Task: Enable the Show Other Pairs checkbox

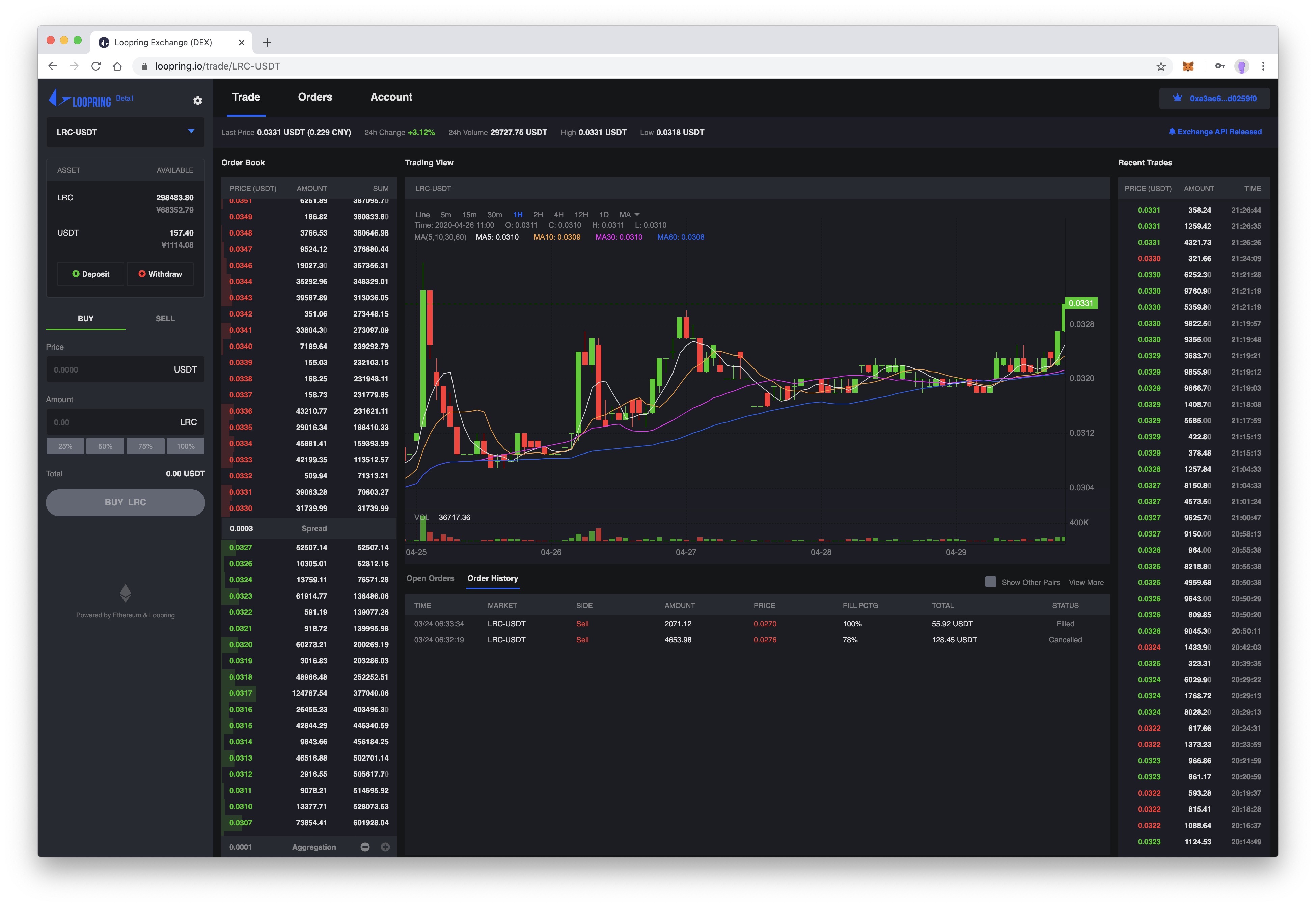Action: click(990, 581)
